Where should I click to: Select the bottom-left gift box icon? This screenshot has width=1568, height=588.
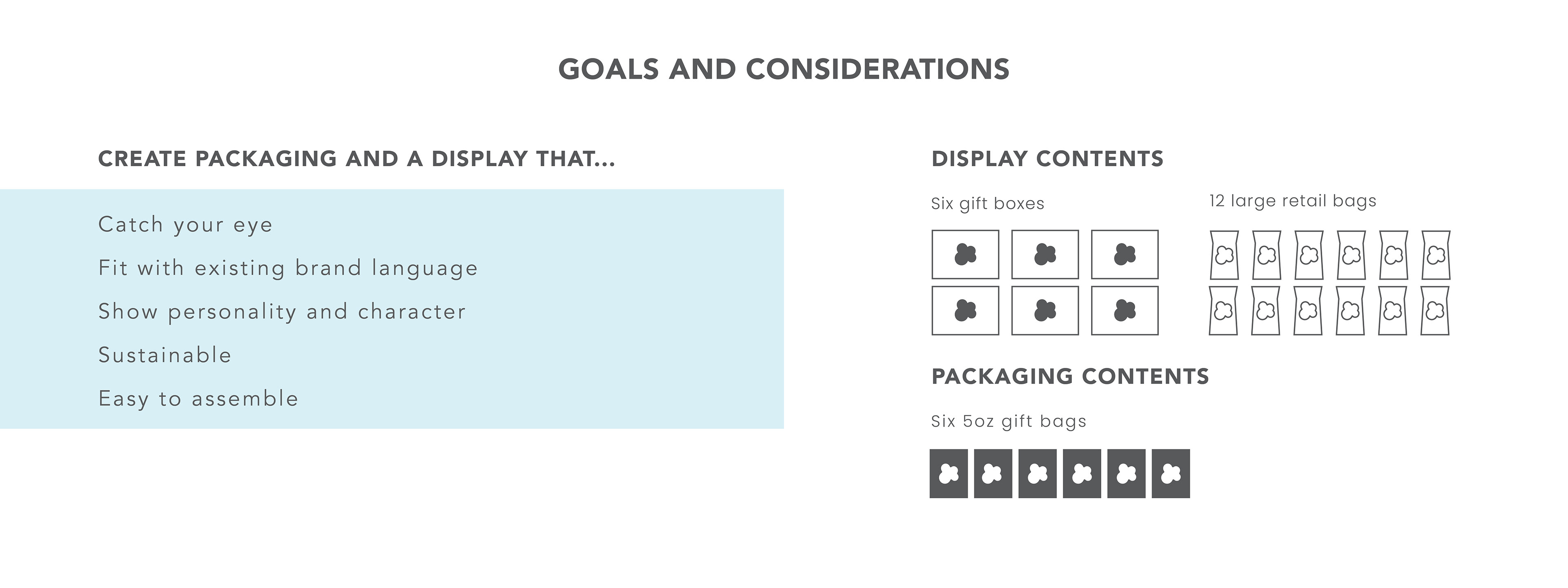coord(965,310)
